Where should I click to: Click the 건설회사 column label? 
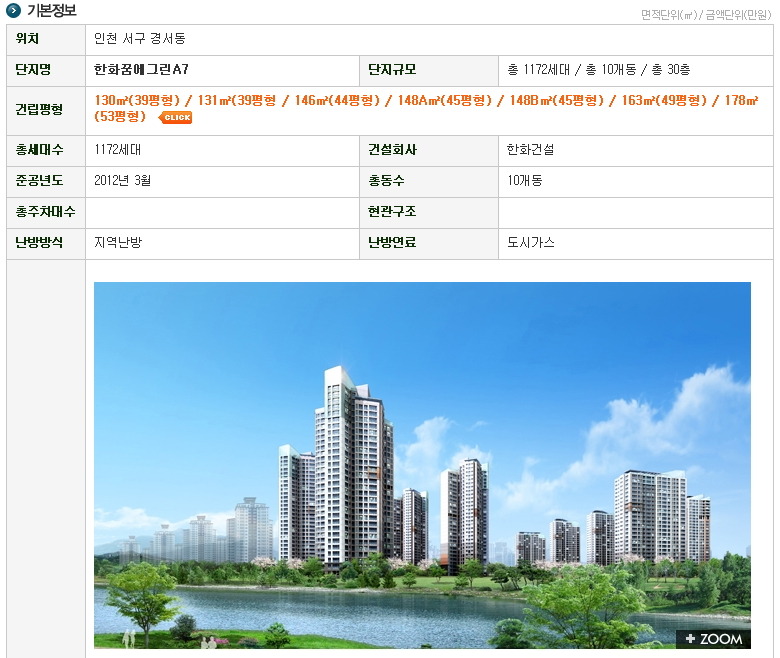[x=392, y=149]
